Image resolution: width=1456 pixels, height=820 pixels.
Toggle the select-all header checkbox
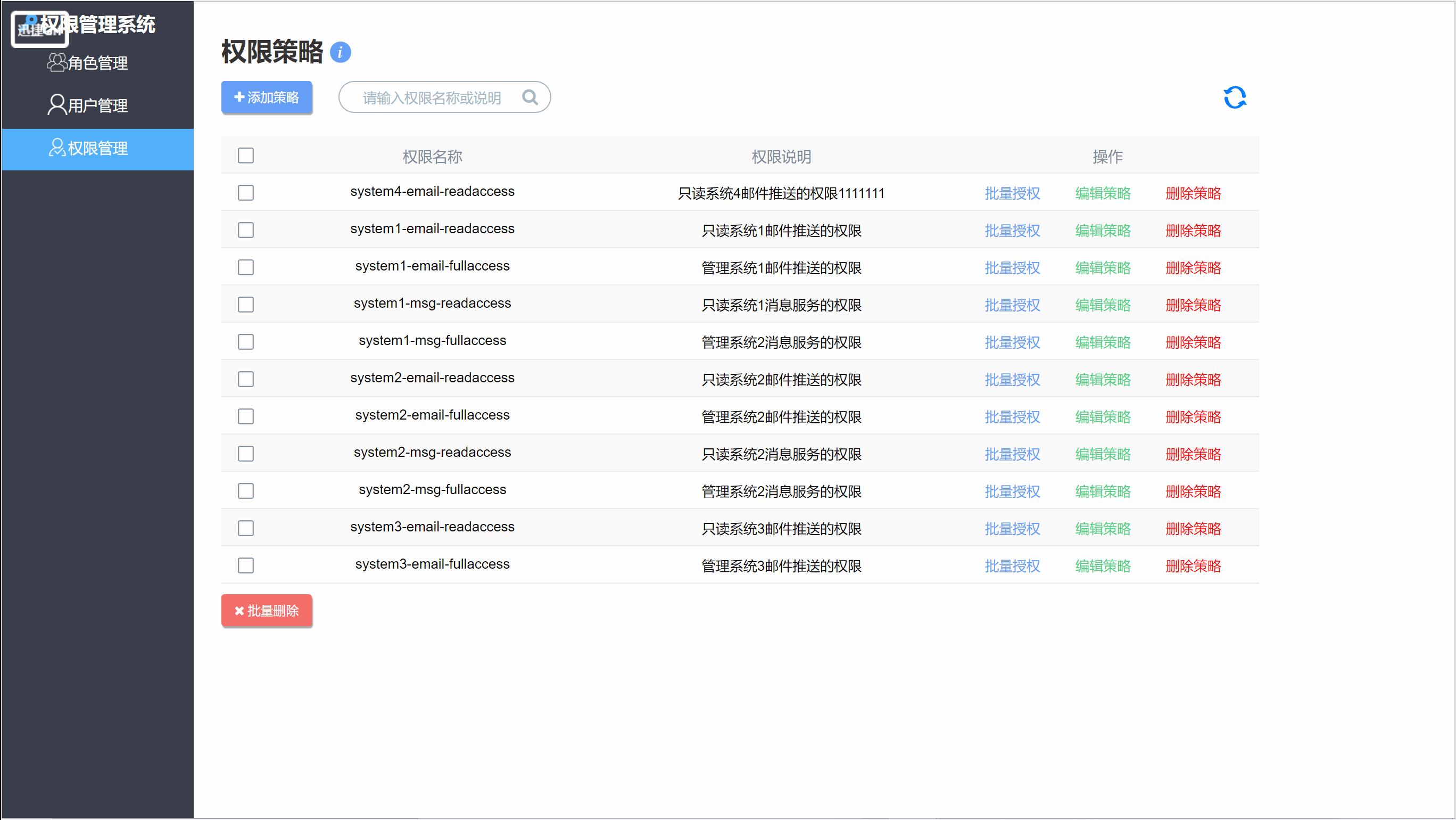[246, 155]
